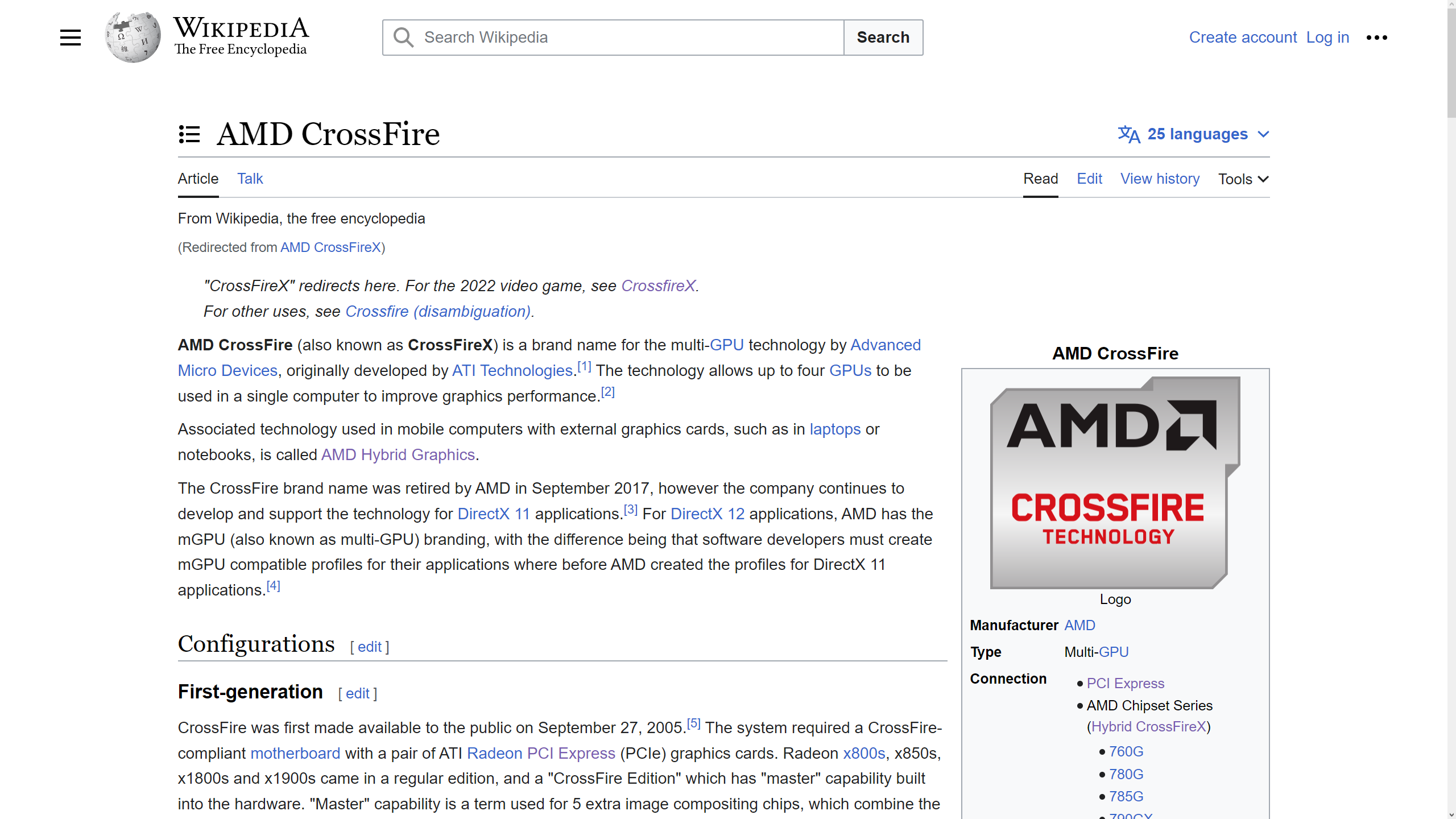Image resolution: width=1456 pixels, height=819 pixels.
Task: Open the three-dot personal tools menu
Action: tap(1376, 38)
